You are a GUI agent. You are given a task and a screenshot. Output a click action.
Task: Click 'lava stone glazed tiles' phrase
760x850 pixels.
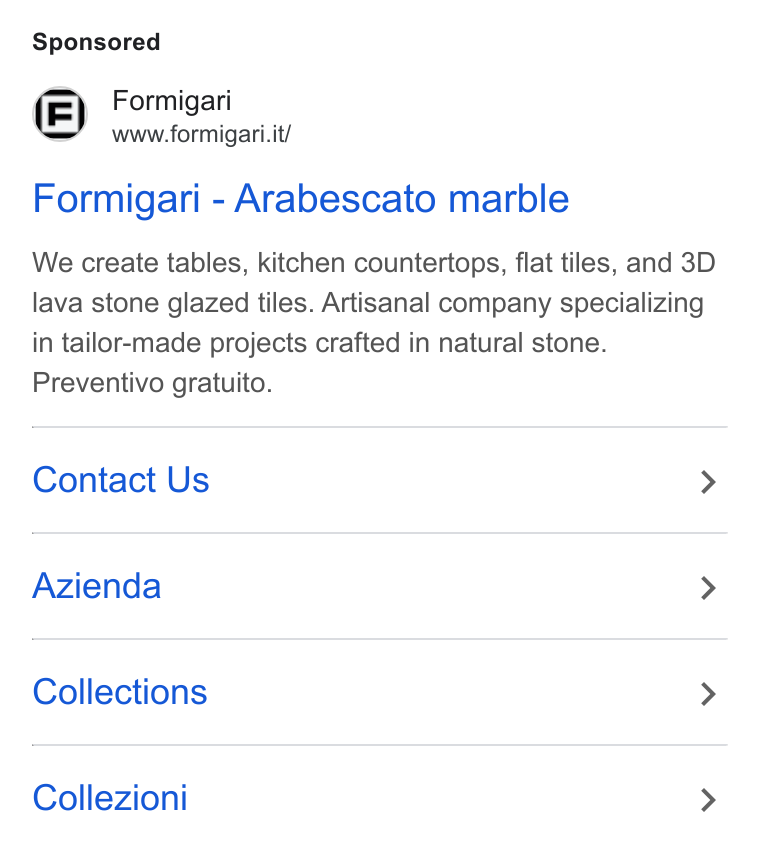coord(173,304)
